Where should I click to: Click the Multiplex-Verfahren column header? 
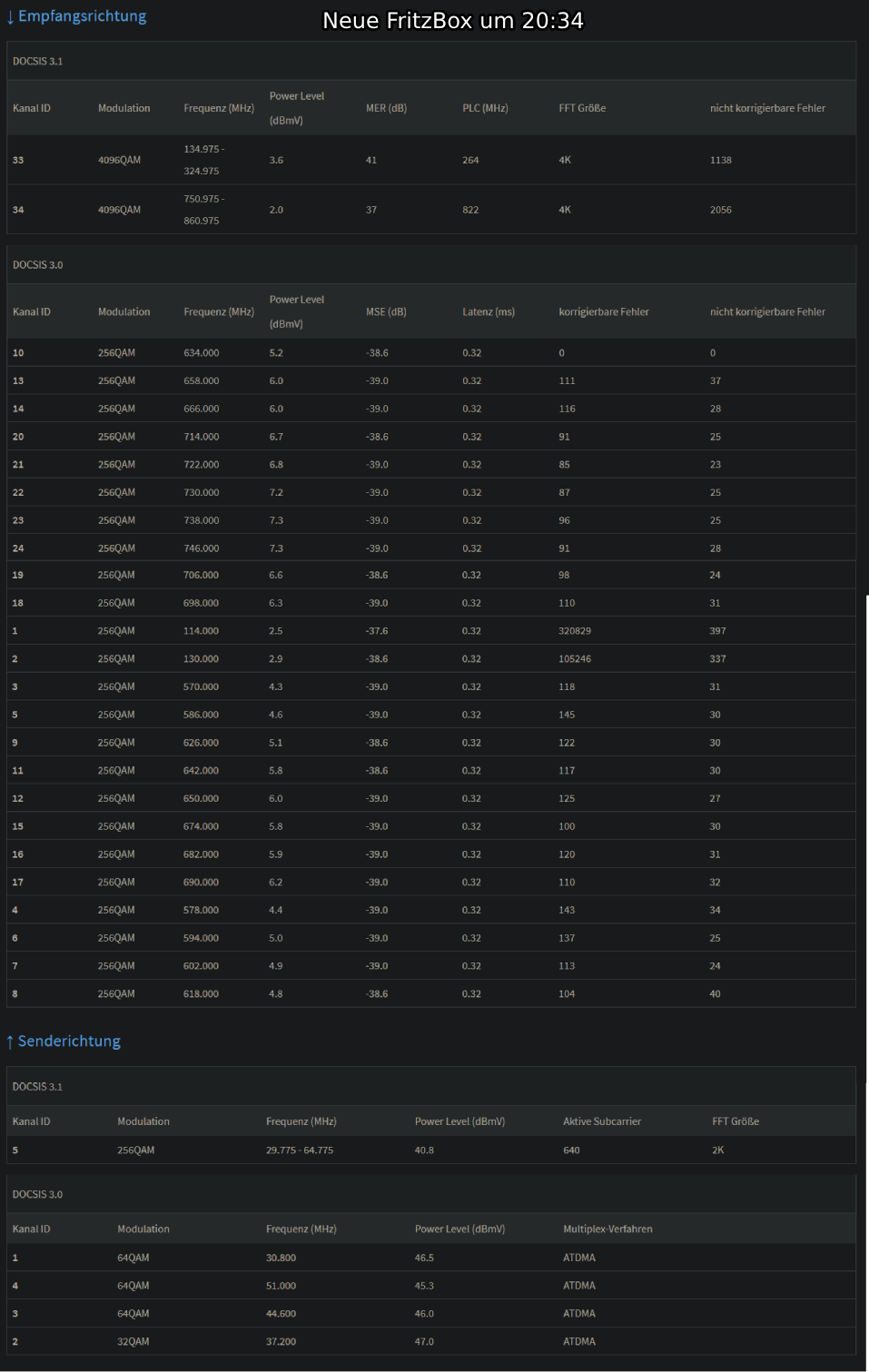pyautogui.click(x=607, y=1229)
